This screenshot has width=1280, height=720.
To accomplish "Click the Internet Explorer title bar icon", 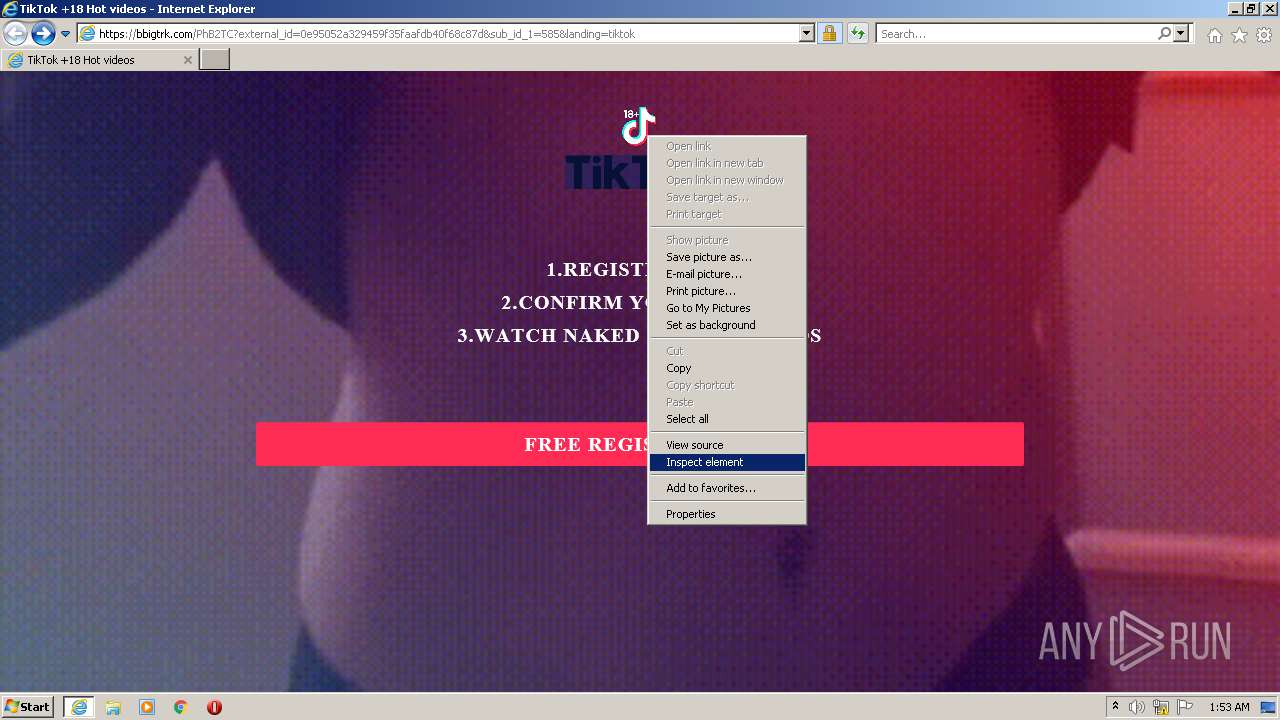I will 10,9.
